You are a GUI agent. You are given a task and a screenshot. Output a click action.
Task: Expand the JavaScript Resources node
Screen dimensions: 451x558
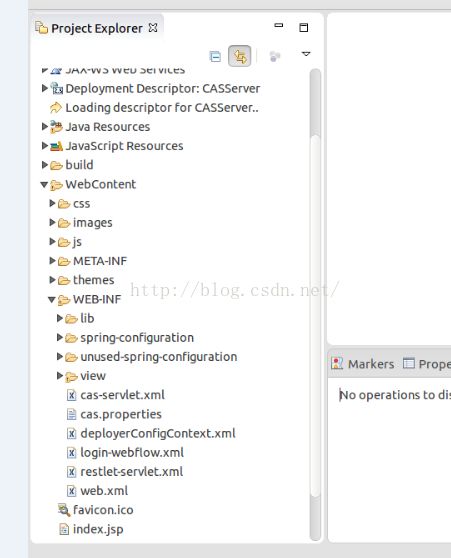coord(44,146)
